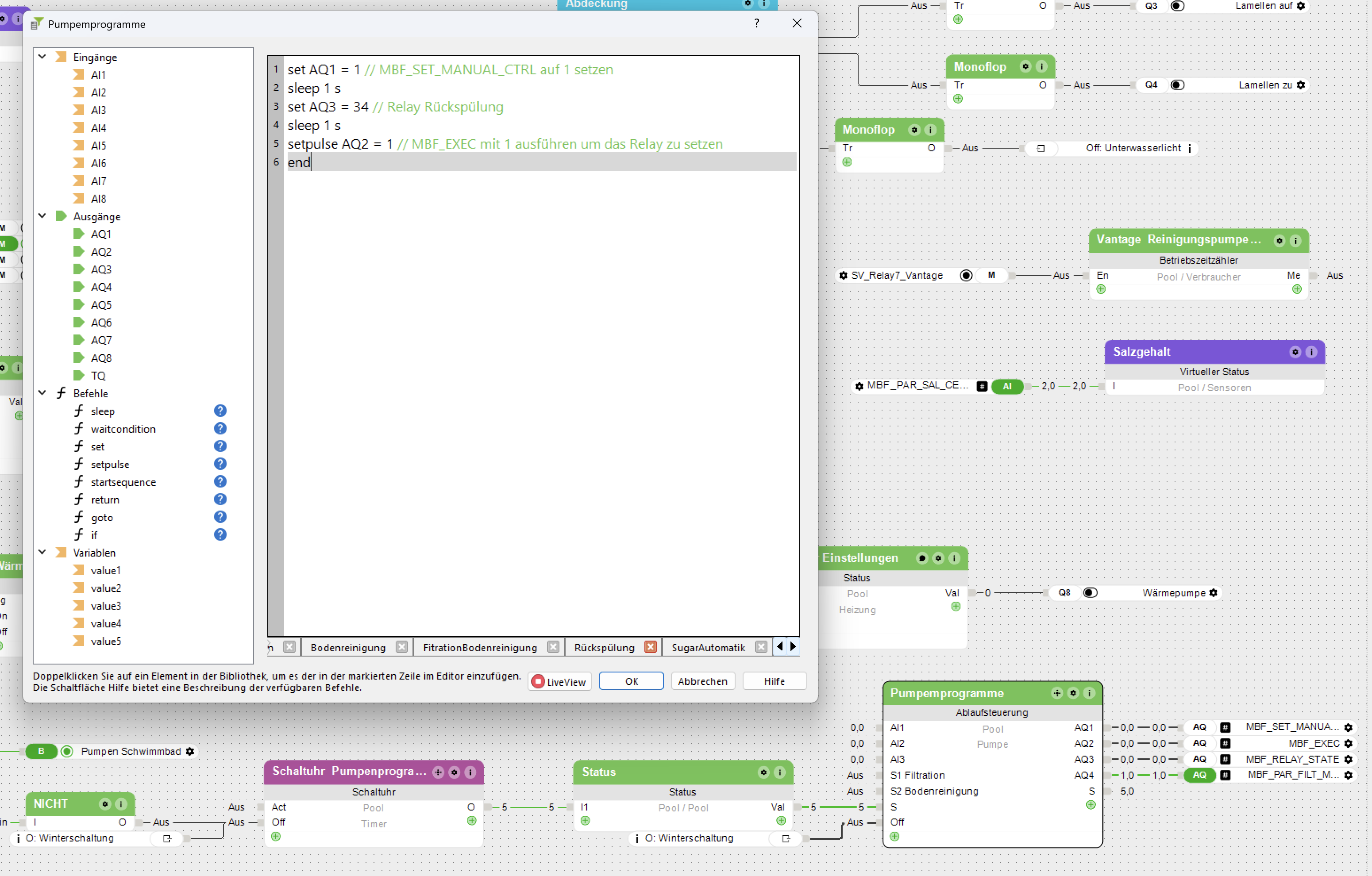Toggle the LiveView button
Image resolution: width=1372 pixels, height=876 pixels.
click(x=559, y=682)
